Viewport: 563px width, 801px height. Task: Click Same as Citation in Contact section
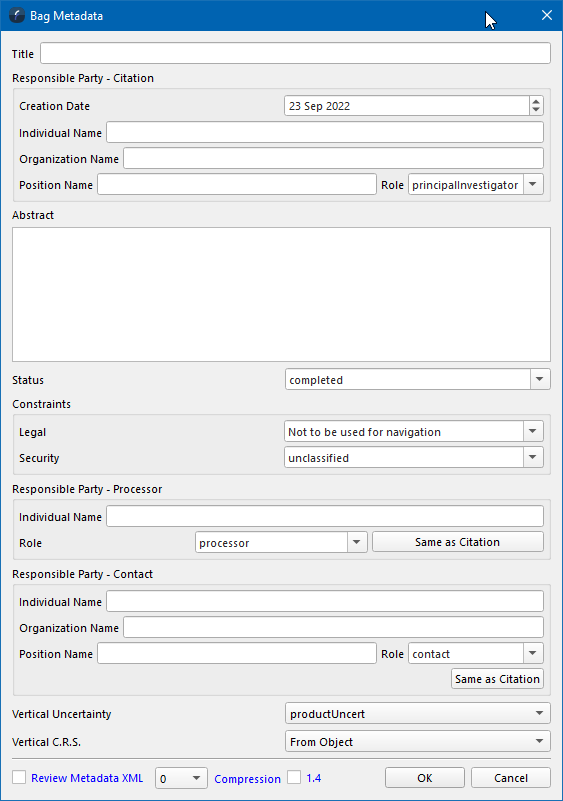click(x=497, y=679)
